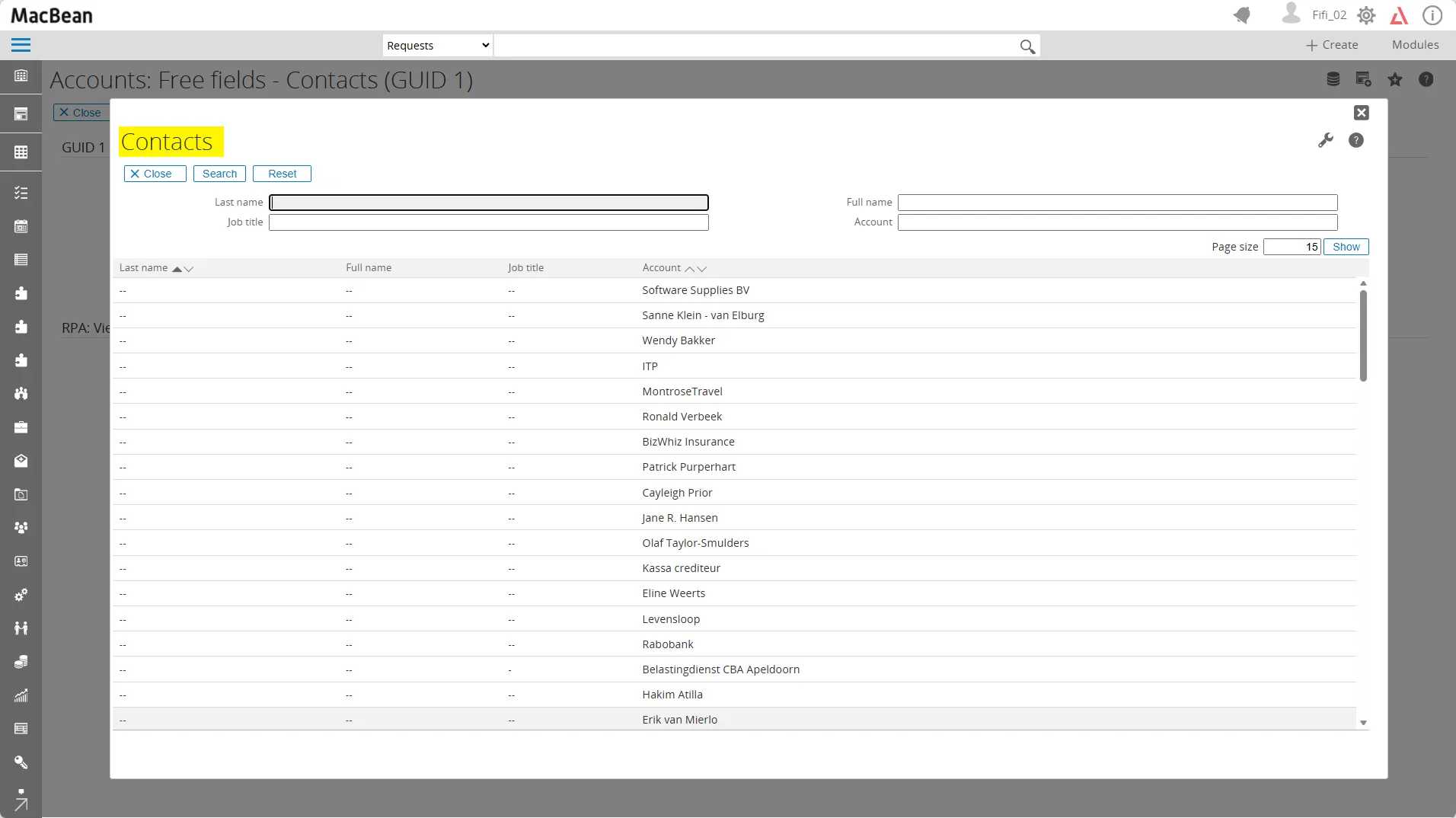This screenshot has width=1456, height=818.
Task: Open the notifications bell icon
Action: pyautogui.click(x=1242, y=15)
